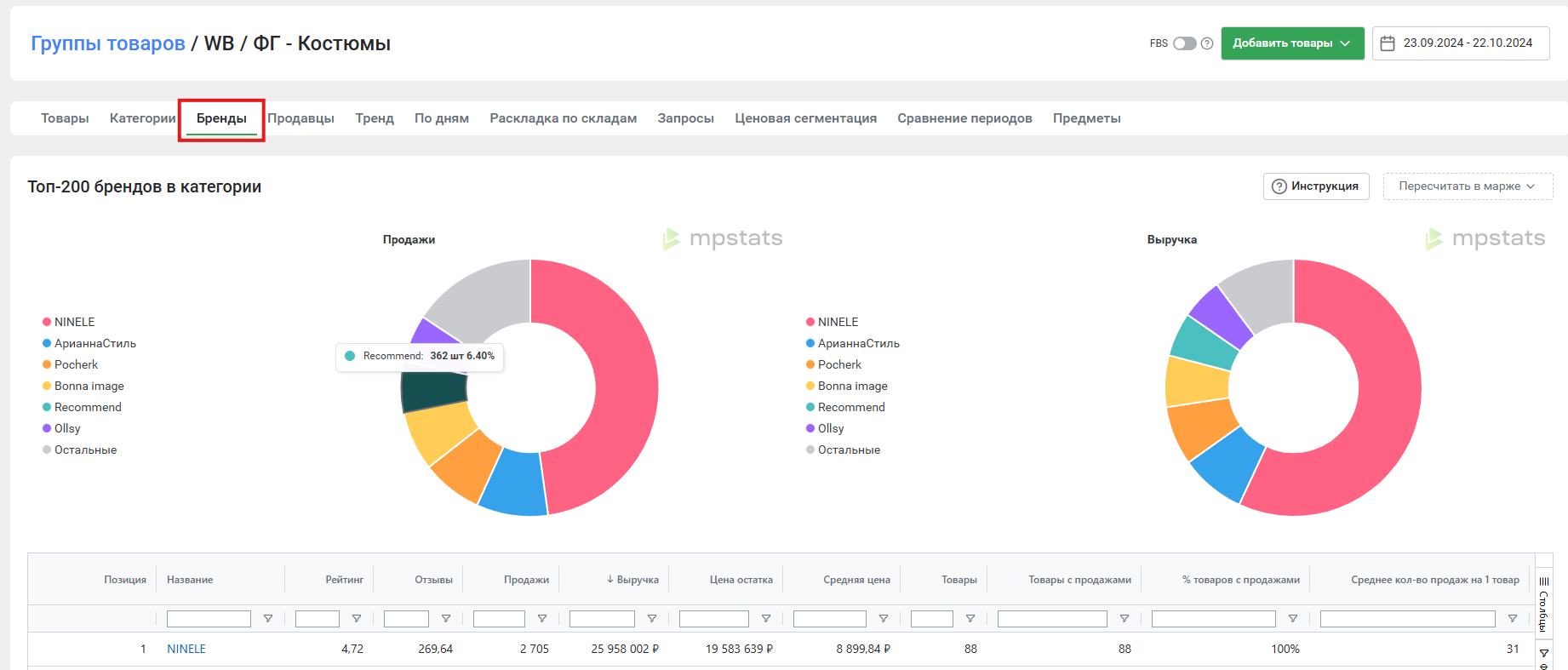Open filter icon for Отзывы column
The height and width of the screenshot is (670, 1568).
coord(446,619)
